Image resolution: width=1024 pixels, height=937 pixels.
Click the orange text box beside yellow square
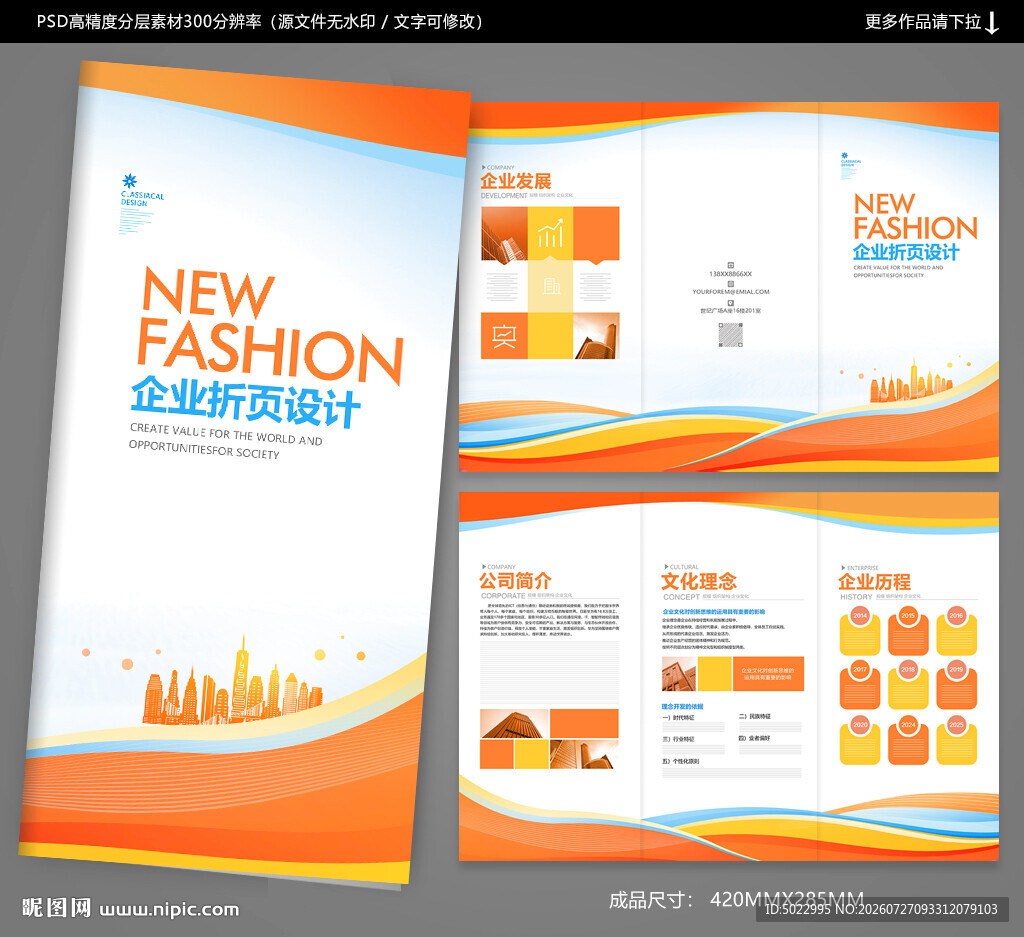(768, 674)
